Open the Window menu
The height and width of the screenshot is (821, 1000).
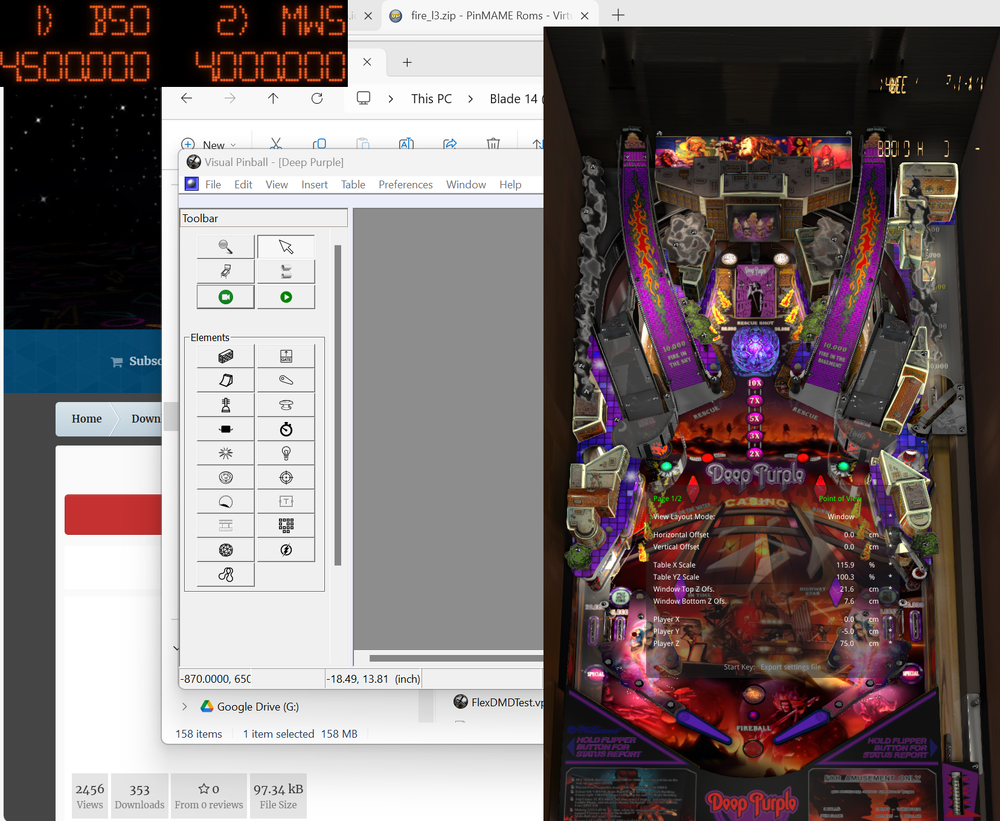pos(466,184)
